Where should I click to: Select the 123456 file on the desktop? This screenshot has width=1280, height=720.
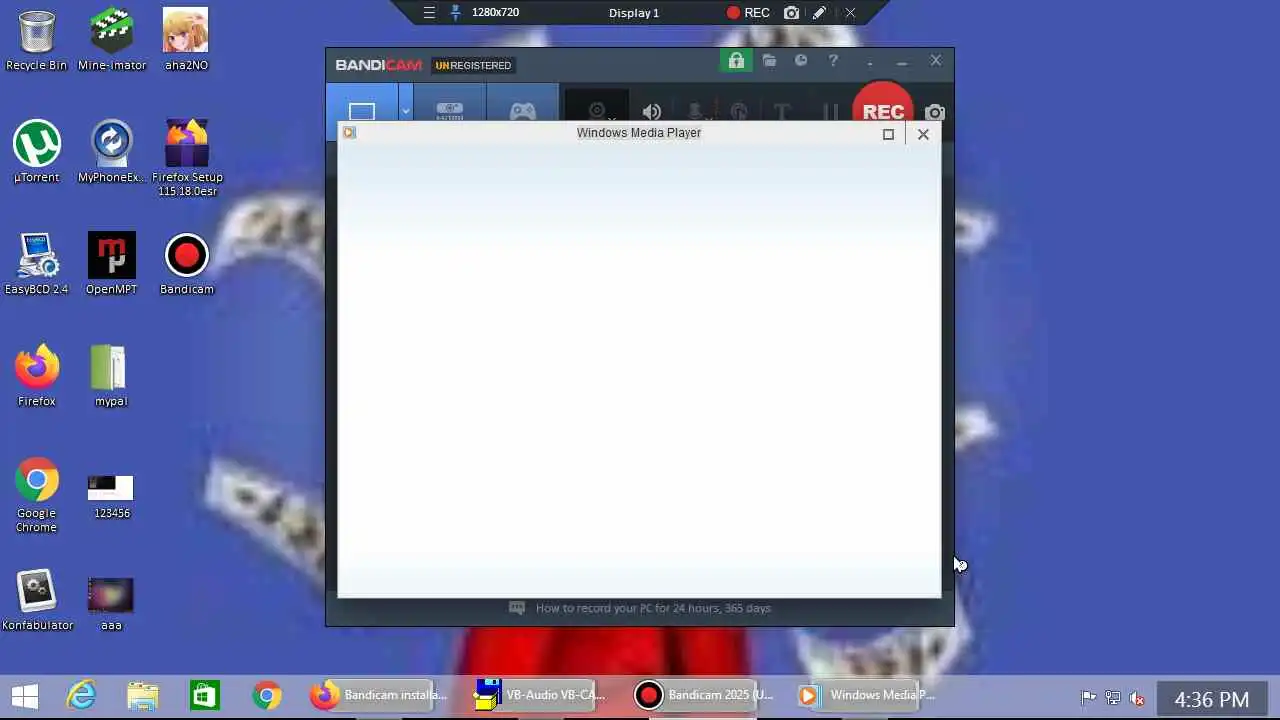pyautogui.click(x=111, y=497)
